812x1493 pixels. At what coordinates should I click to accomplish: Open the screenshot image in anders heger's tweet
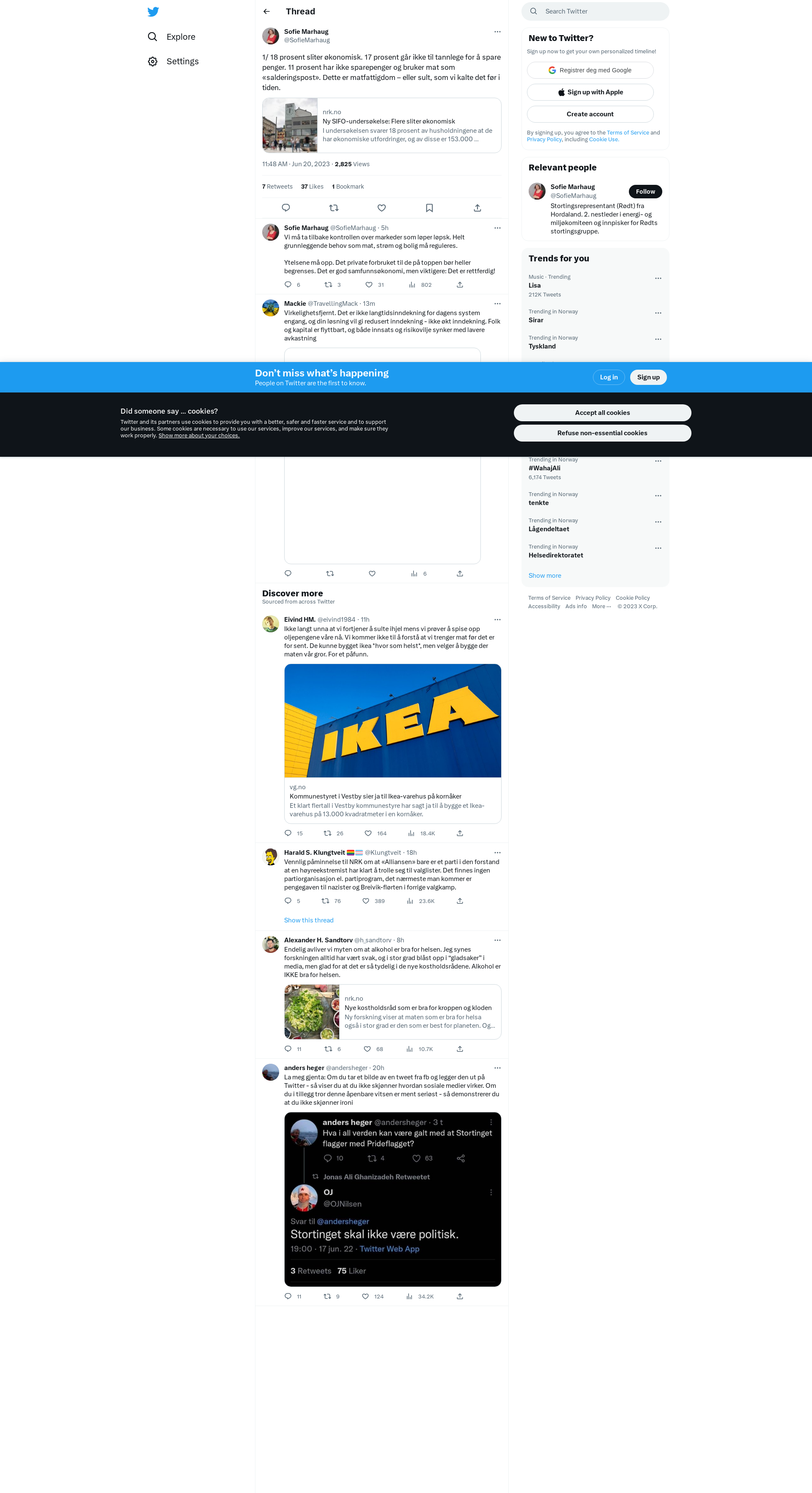[392, 1199]
